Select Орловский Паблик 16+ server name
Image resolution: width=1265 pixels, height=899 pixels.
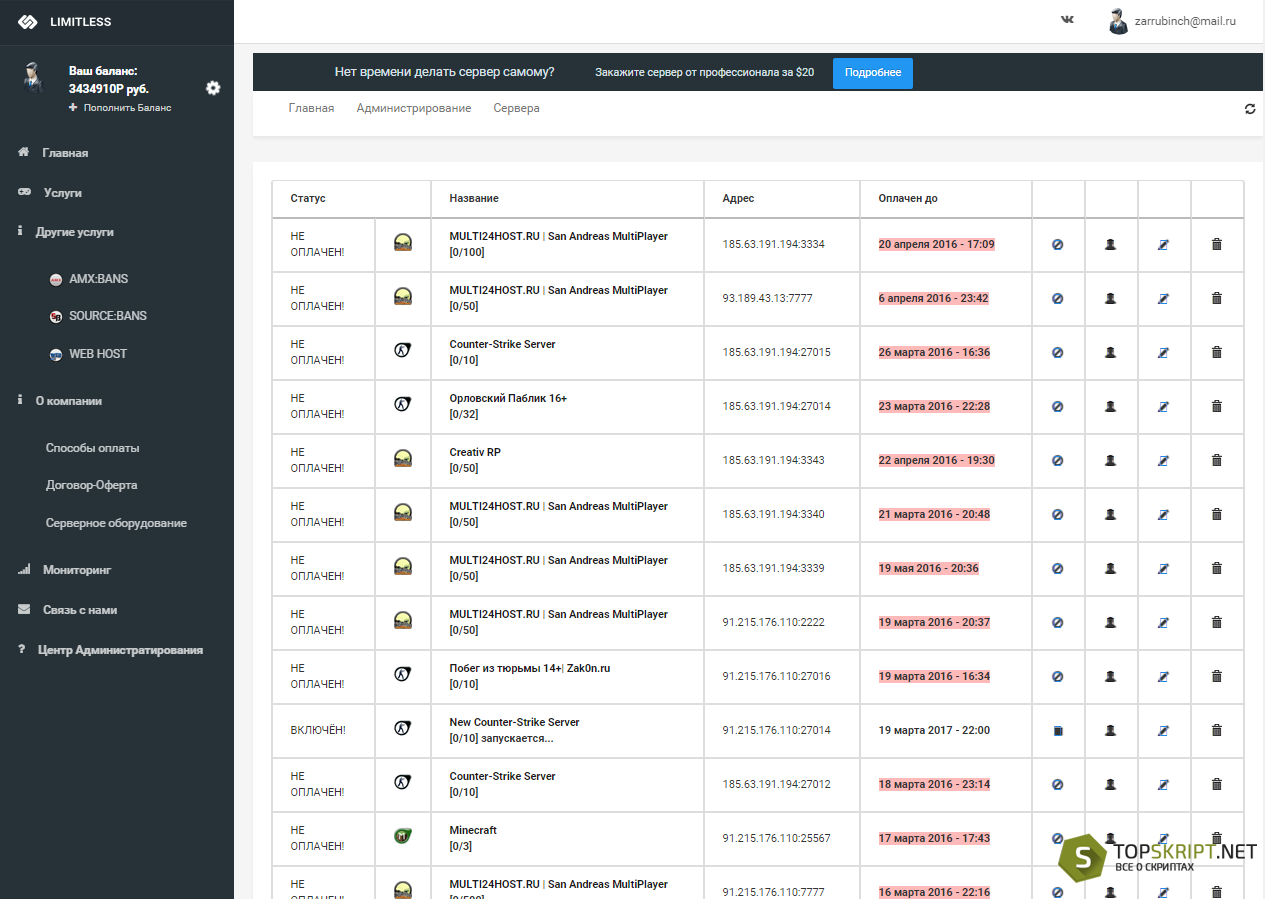(x=509, y=398)
